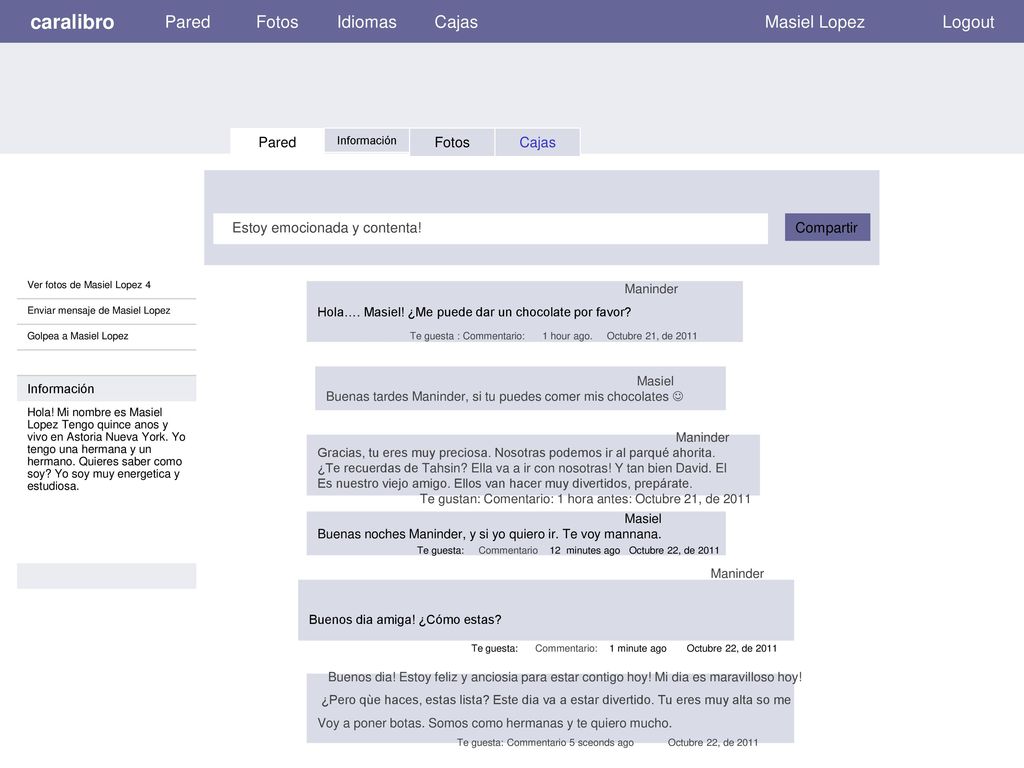Switch to the Información profile tab
This screenshot has height=768, width=1024.
click(366, 140)
